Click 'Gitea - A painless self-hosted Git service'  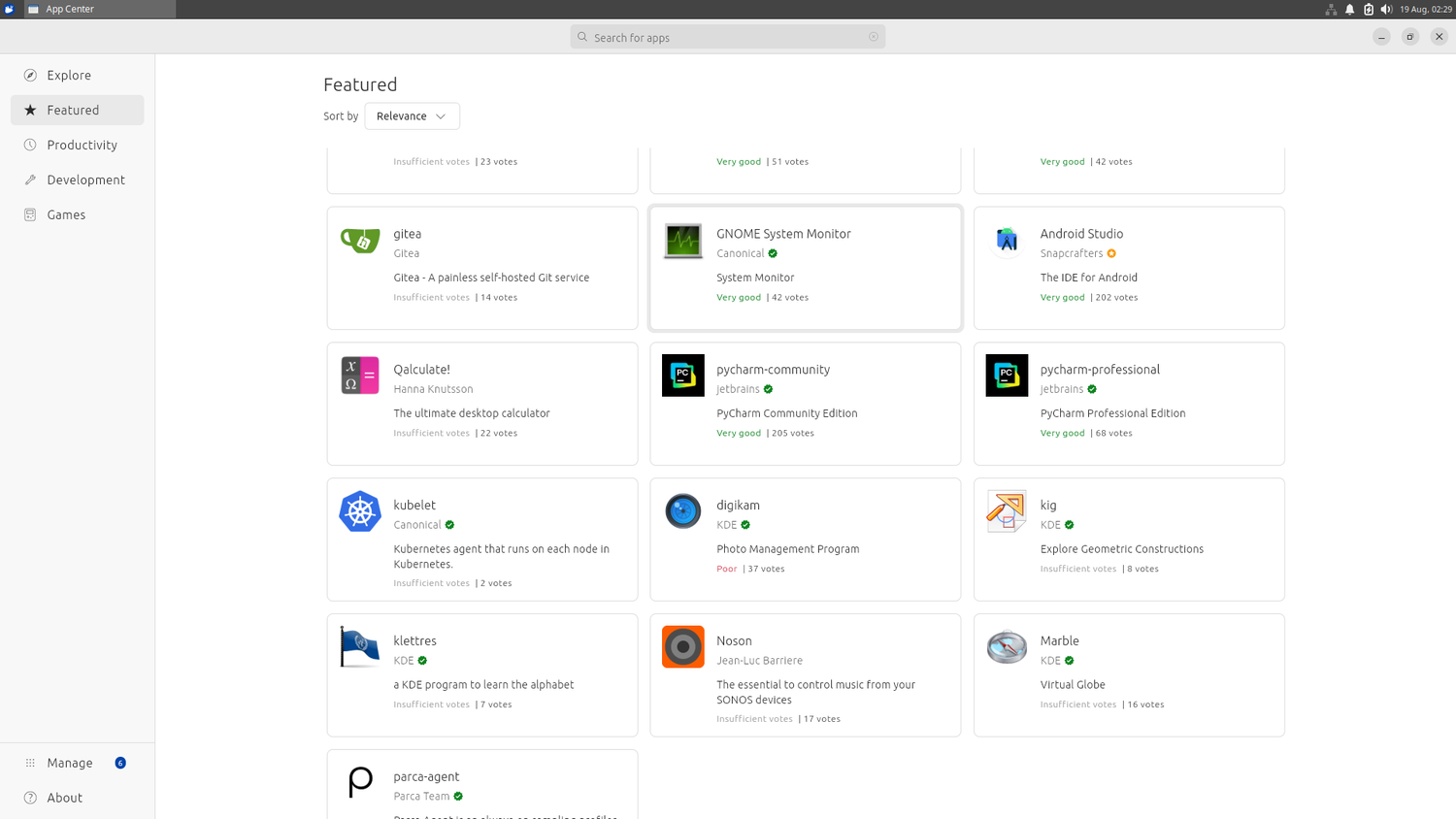click(x=491, y=278)
